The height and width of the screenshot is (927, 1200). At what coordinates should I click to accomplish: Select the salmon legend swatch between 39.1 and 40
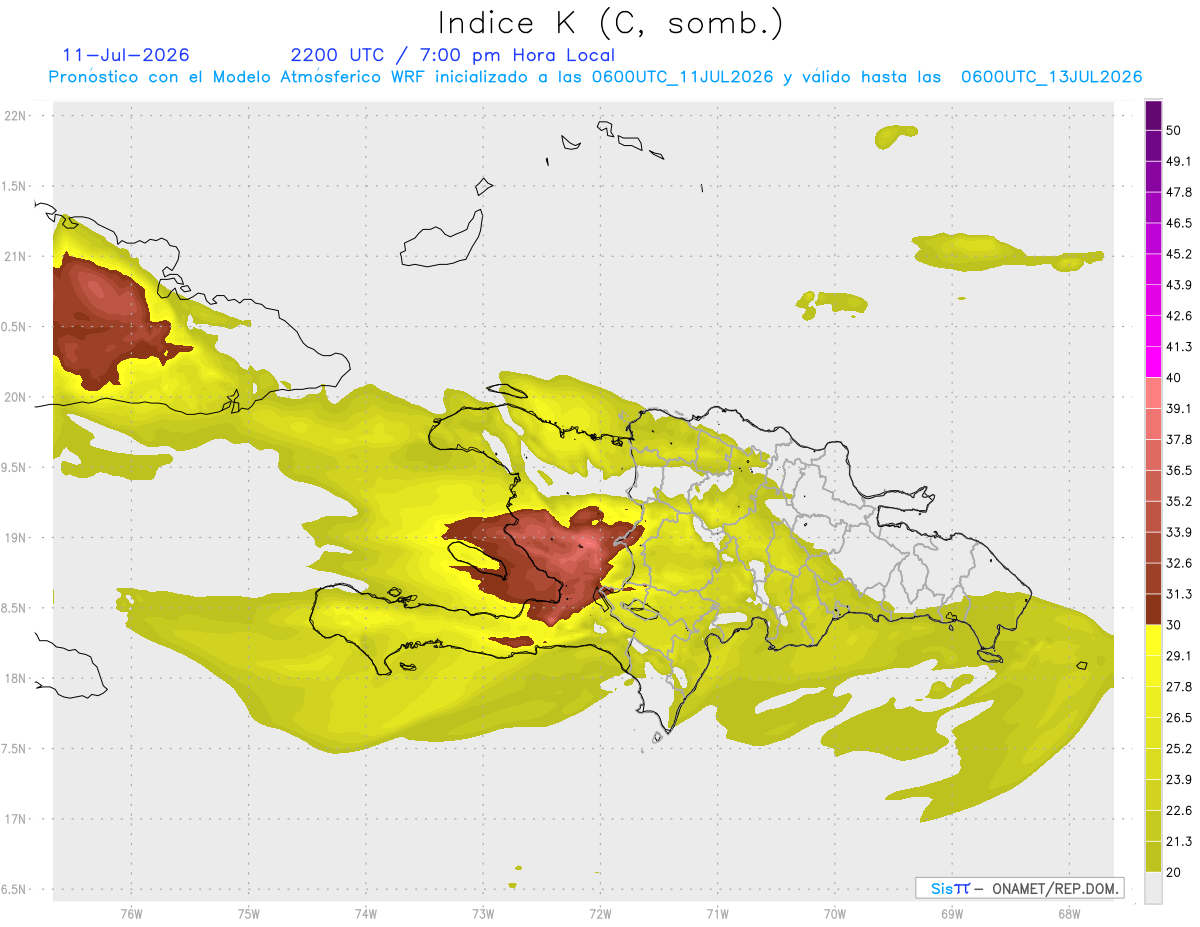point(1153,393)
